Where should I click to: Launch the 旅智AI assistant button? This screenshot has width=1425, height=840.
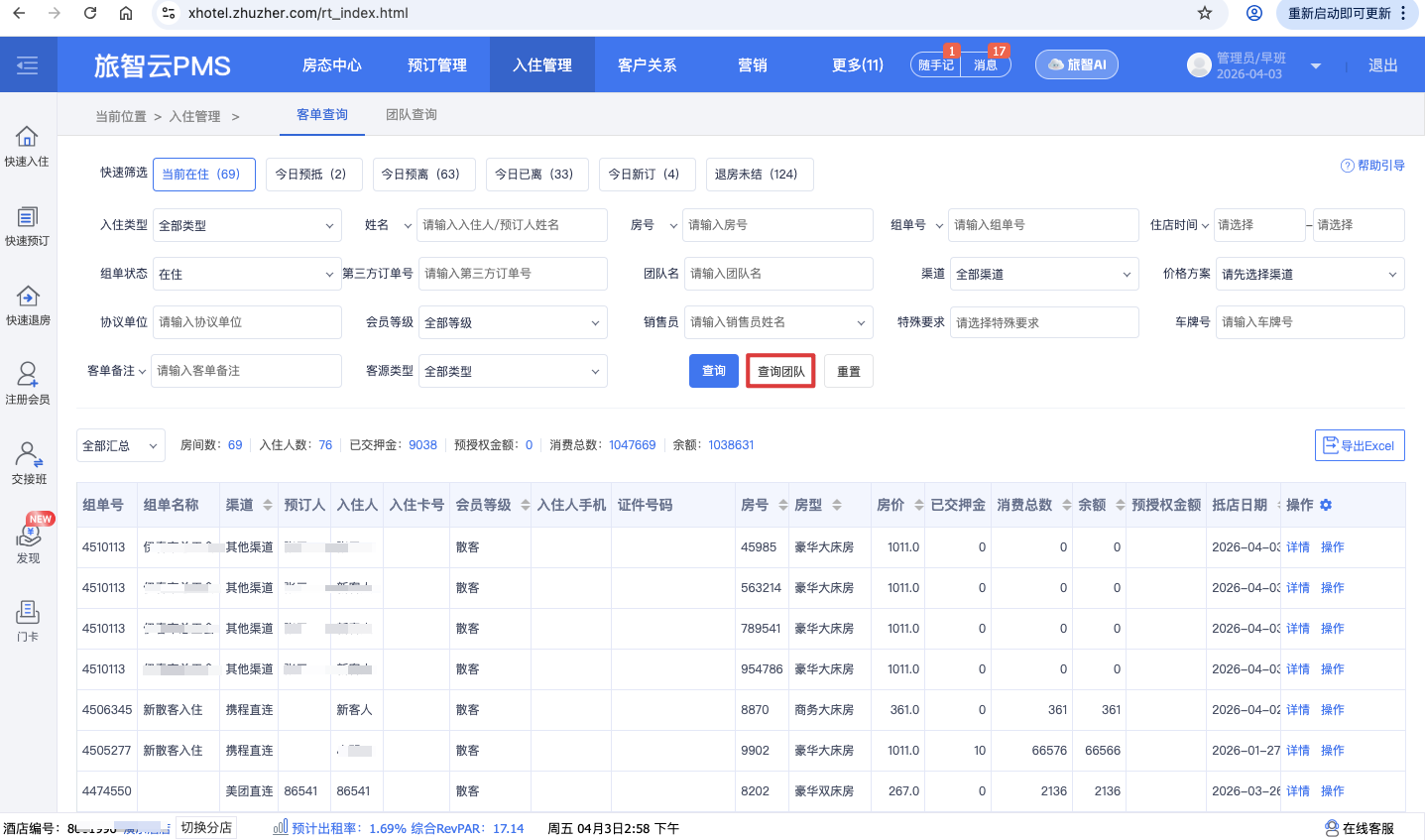tap(1077, 64)
